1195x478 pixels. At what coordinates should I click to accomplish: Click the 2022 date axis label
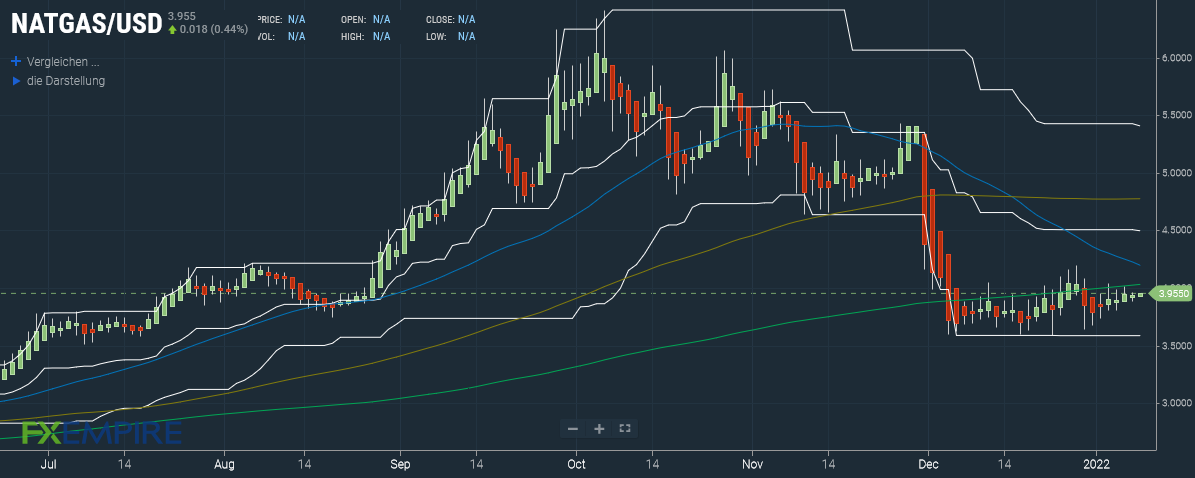[1095, 463]
